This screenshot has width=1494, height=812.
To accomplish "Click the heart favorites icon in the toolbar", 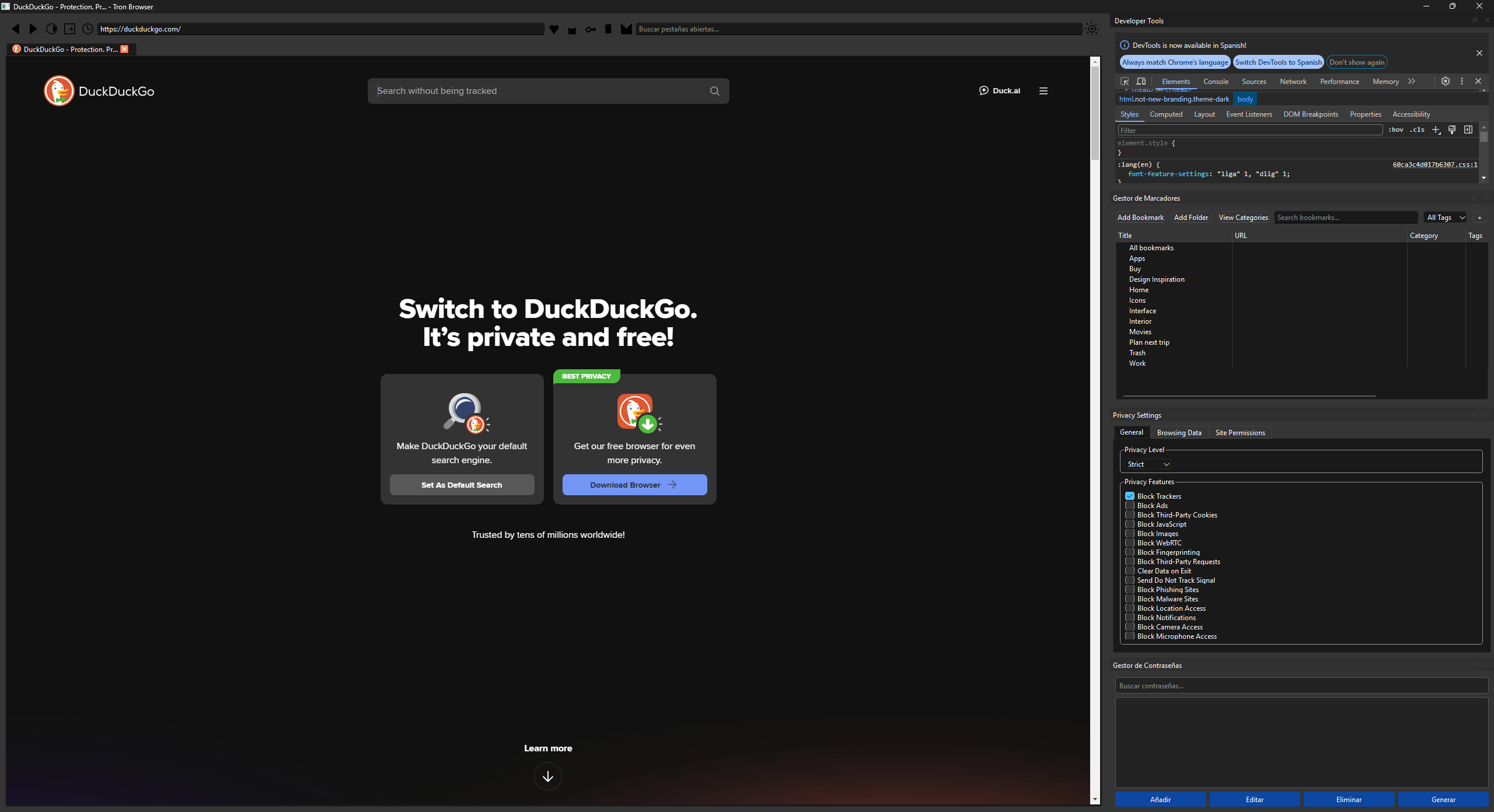I will tap(554, 29).
